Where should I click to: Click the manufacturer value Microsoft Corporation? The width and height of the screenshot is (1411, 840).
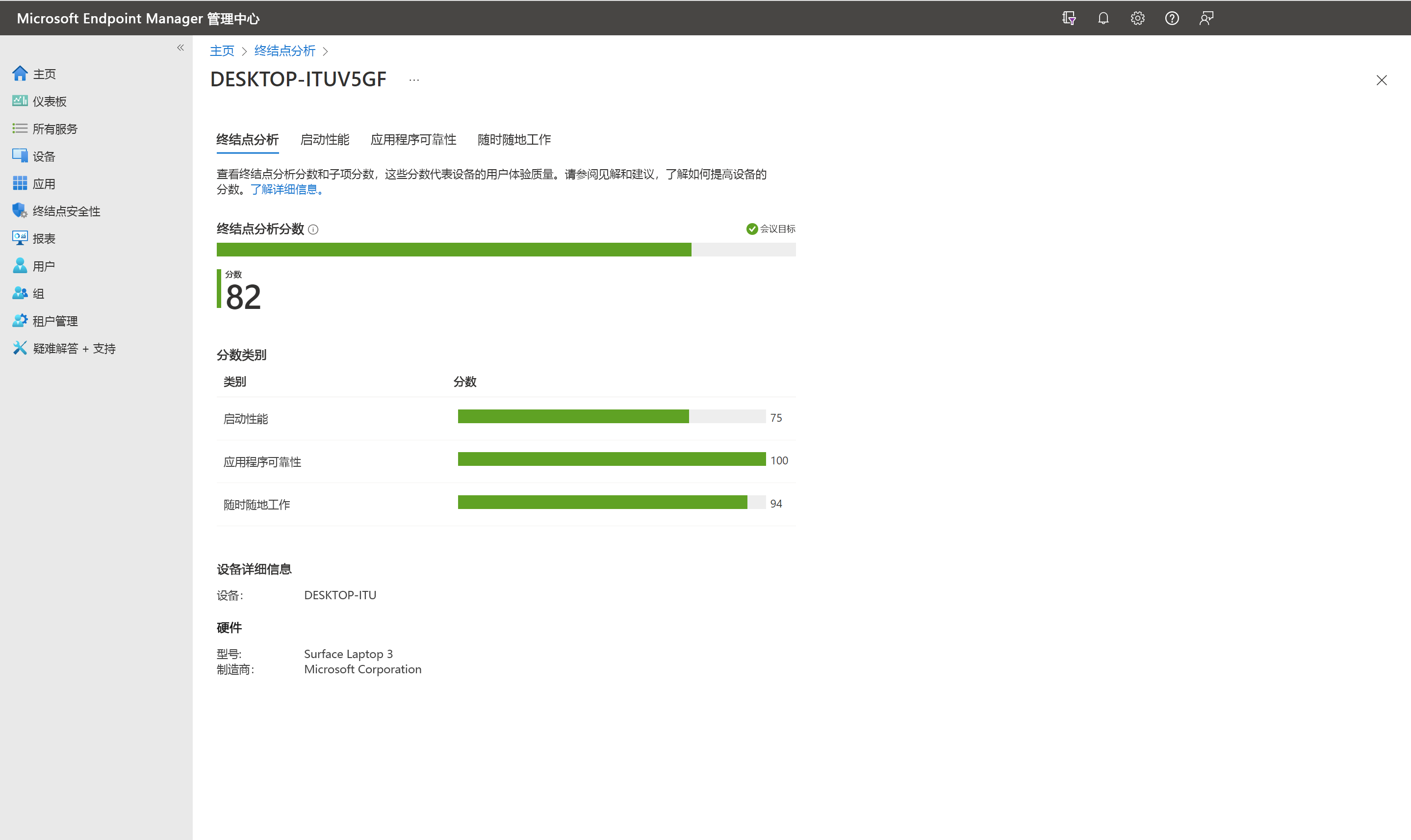click(x=363, y=669)
